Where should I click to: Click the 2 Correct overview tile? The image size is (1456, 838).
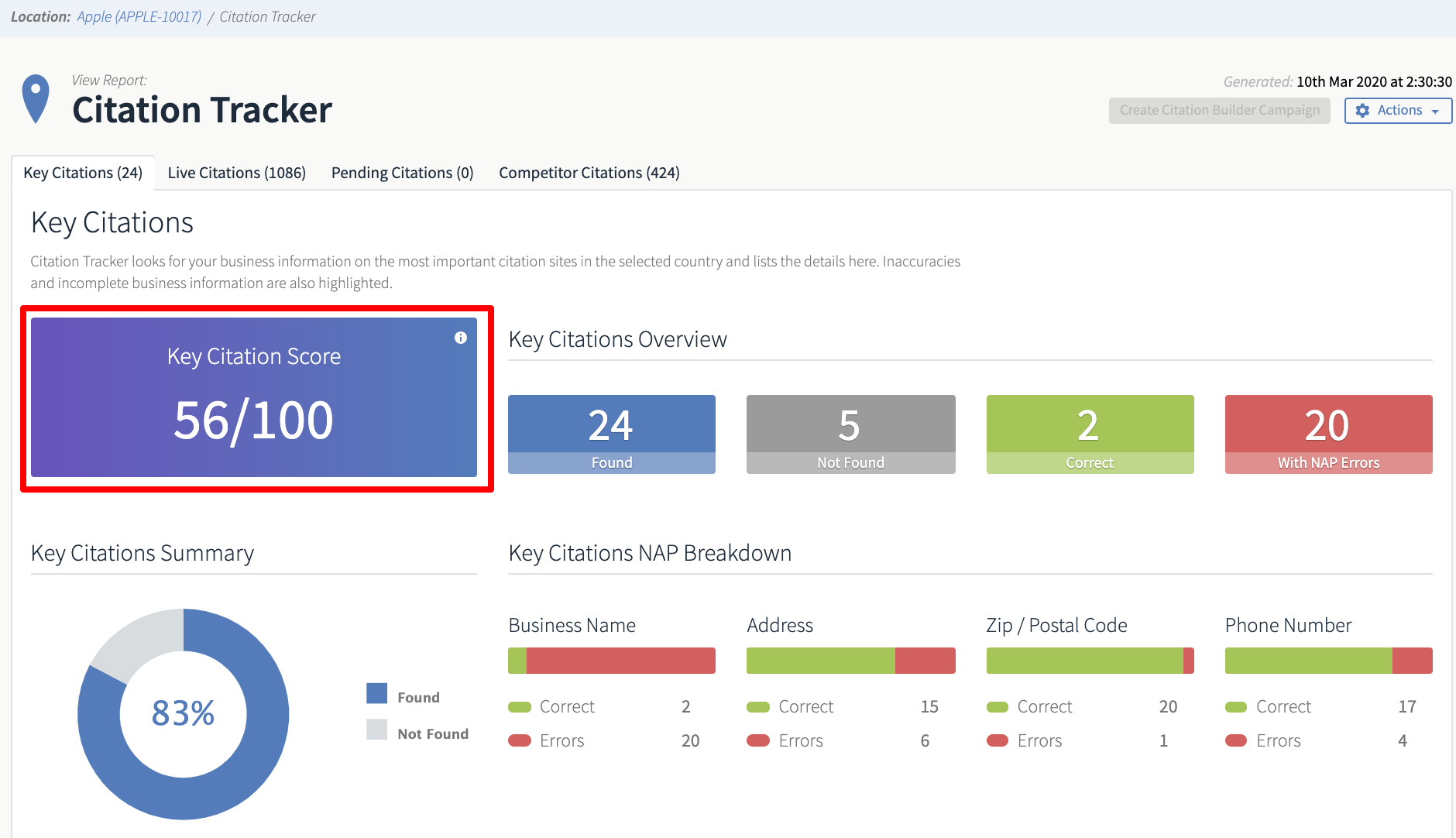(1090, 434)
